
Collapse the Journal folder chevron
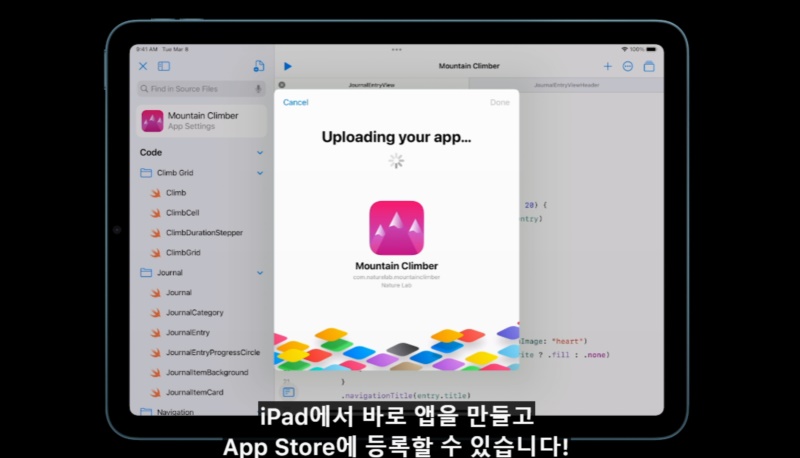point(260,273)
